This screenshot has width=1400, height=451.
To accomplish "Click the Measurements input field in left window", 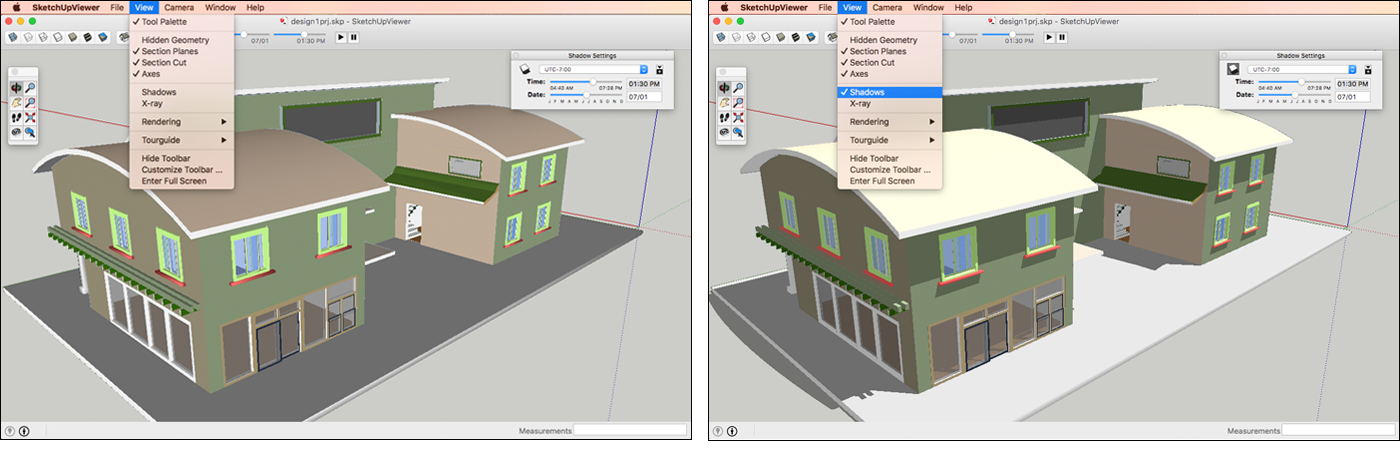I will point(630,431).
